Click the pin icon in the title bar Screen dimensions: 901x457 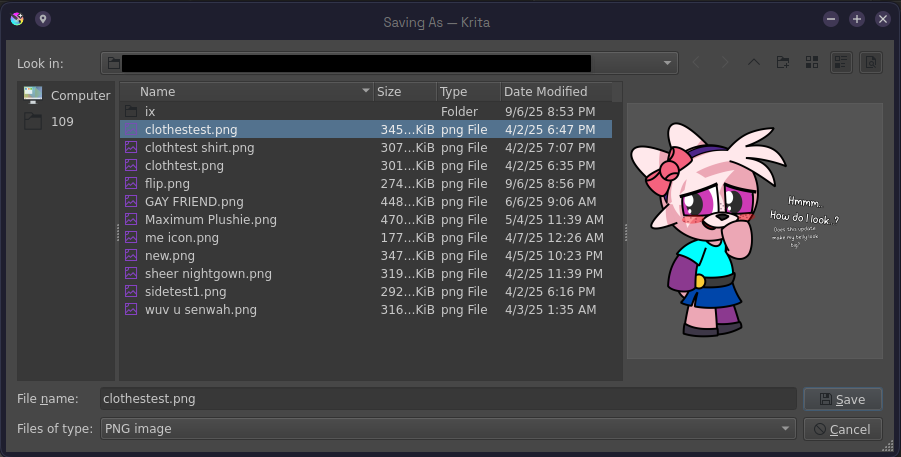[x=42, y=19]
